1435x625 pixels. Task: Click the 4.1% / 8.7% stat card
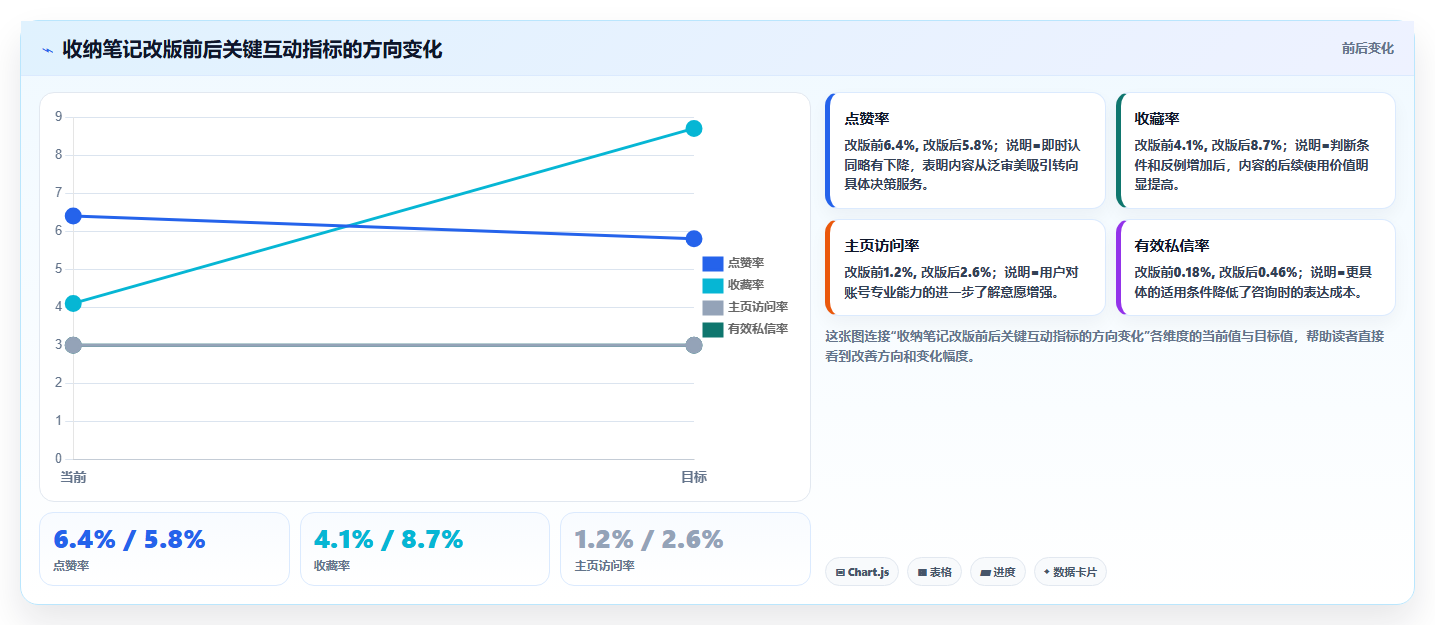coord(425,549)
